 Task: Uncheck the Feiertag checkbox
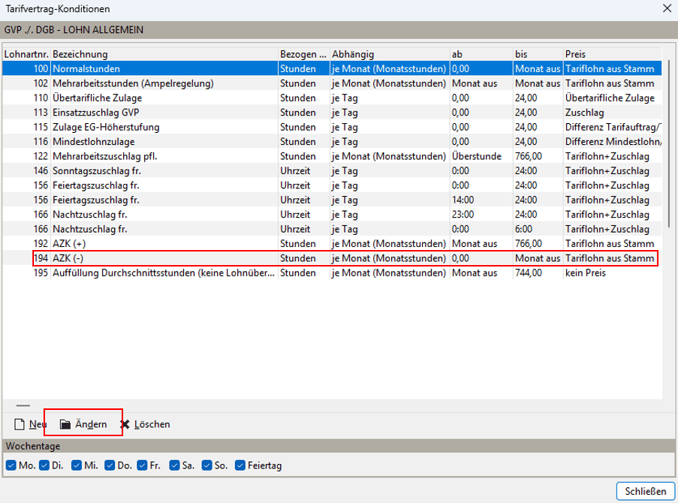240,465
